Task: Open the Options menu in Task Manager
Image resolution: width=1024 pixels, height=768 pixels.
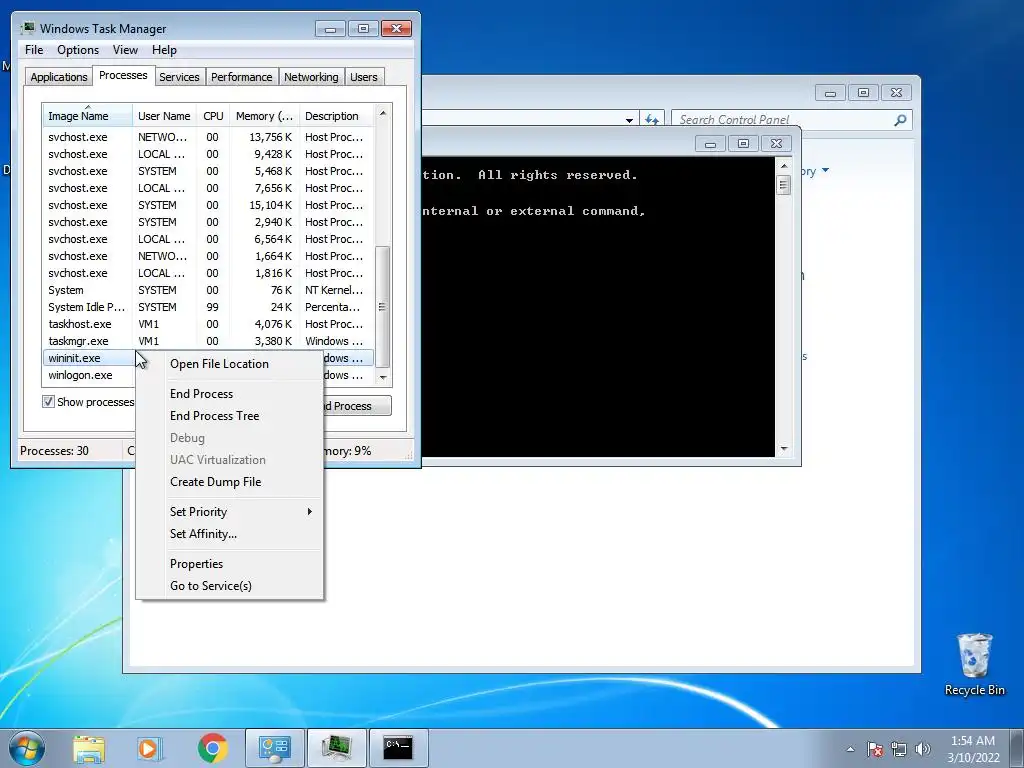Action: click(x=78, y=50)
